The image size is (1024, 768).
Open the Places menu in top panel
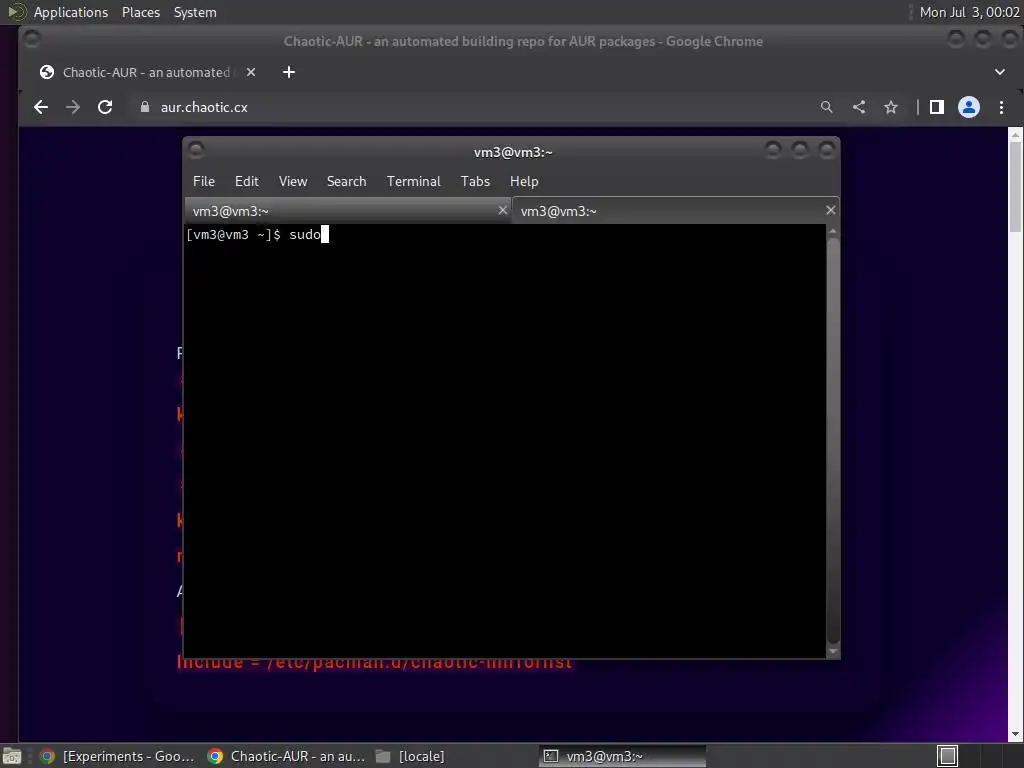coord(141,12)
